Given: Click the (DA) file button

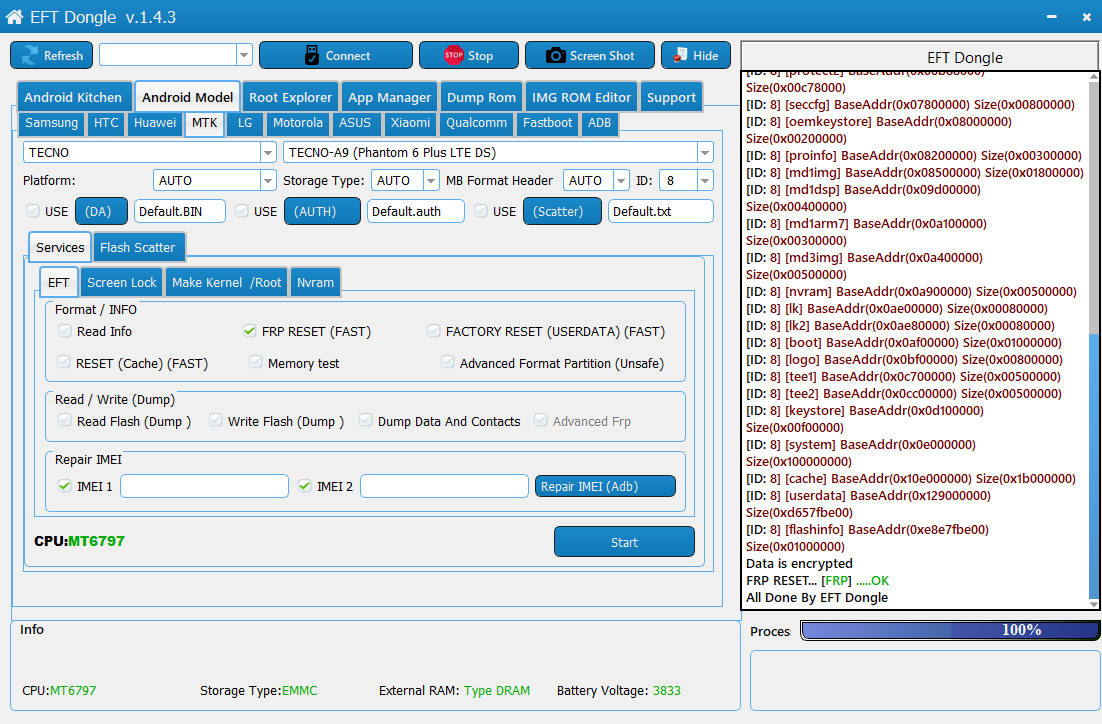Looking at the screenshot, I should pos(101,212).
